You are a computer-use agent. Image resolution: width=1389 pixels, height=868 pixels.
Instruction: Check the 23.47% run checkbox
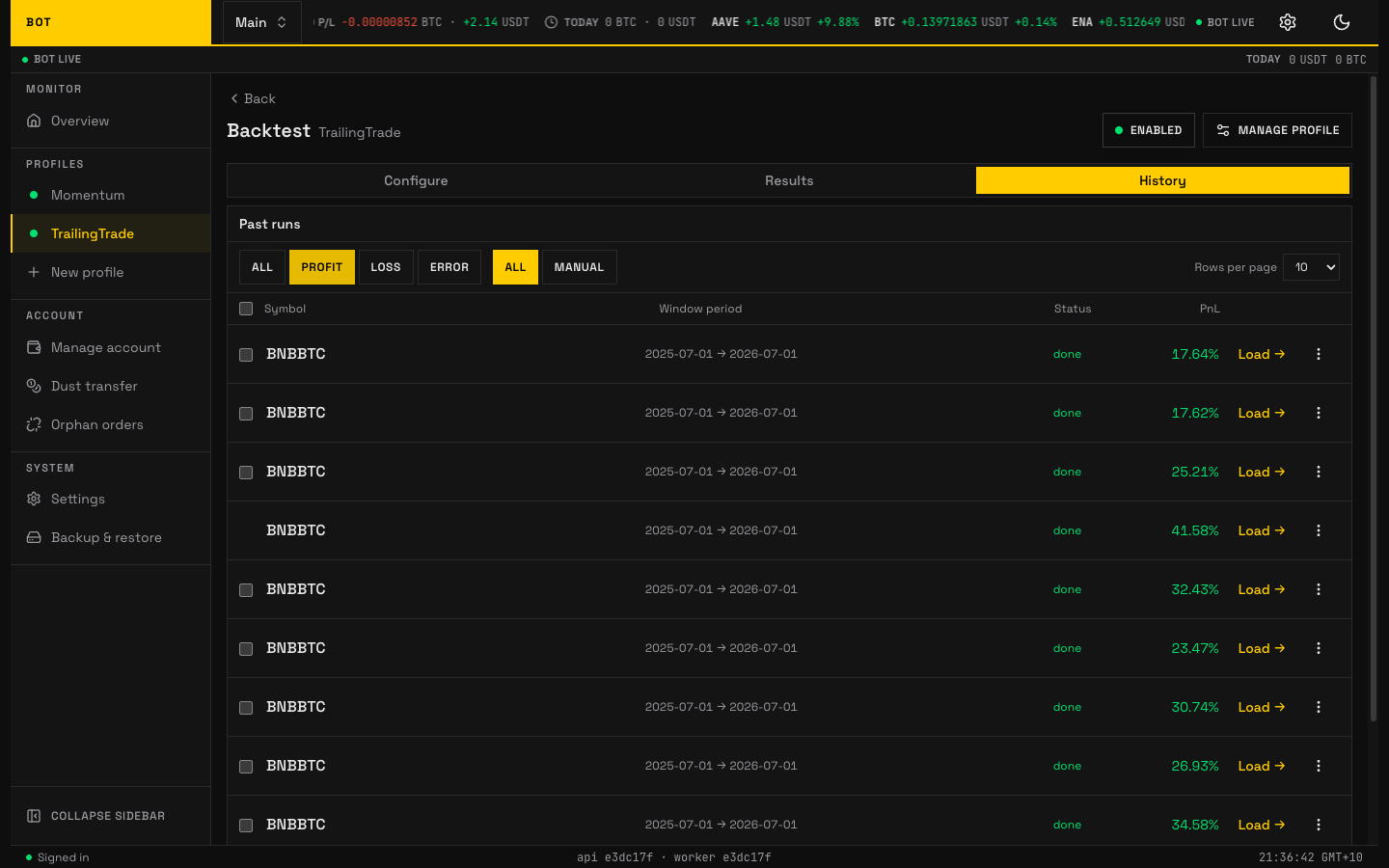tap(246, 649)
